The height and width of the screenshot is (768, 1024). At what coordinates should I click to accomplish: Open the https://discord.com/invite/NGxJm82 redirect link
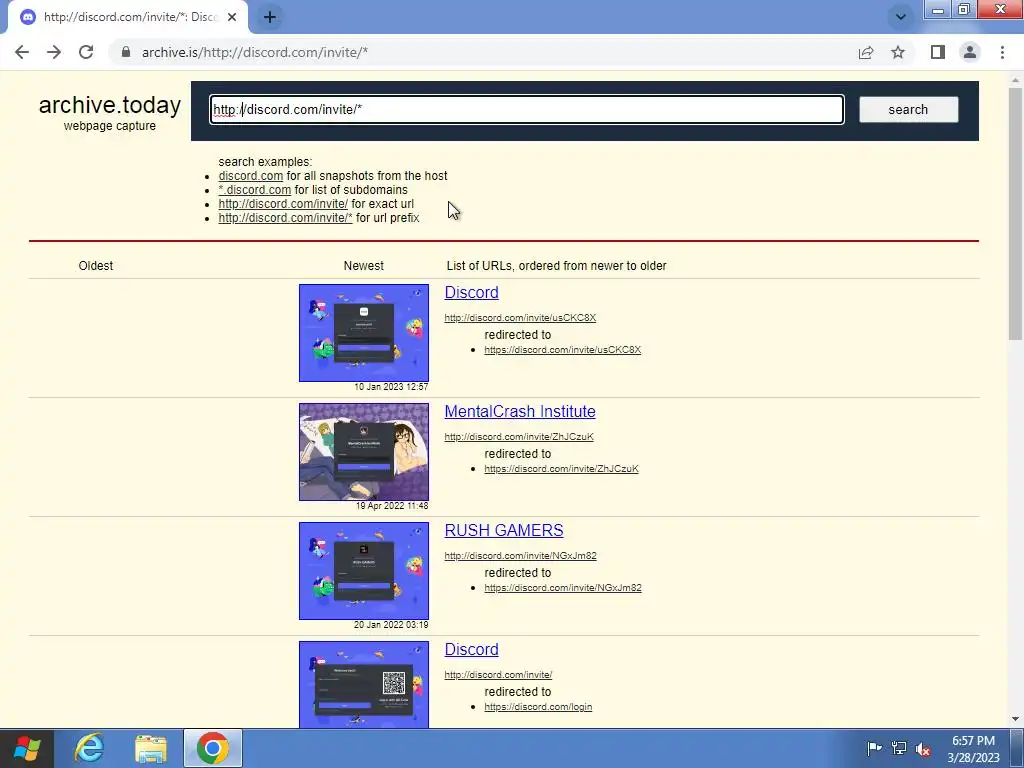563,588
